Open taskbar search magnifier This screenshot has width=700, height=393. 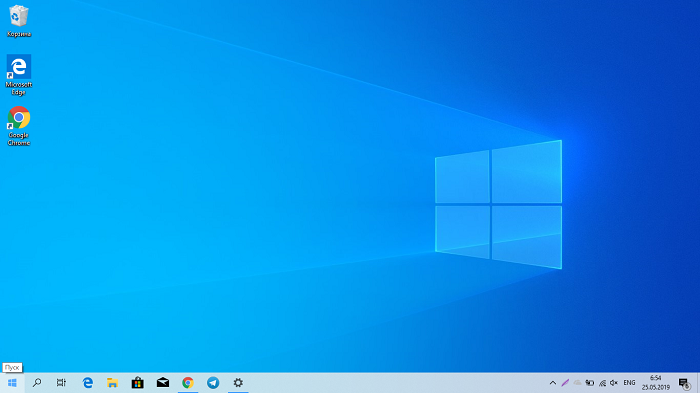[37, 383]
